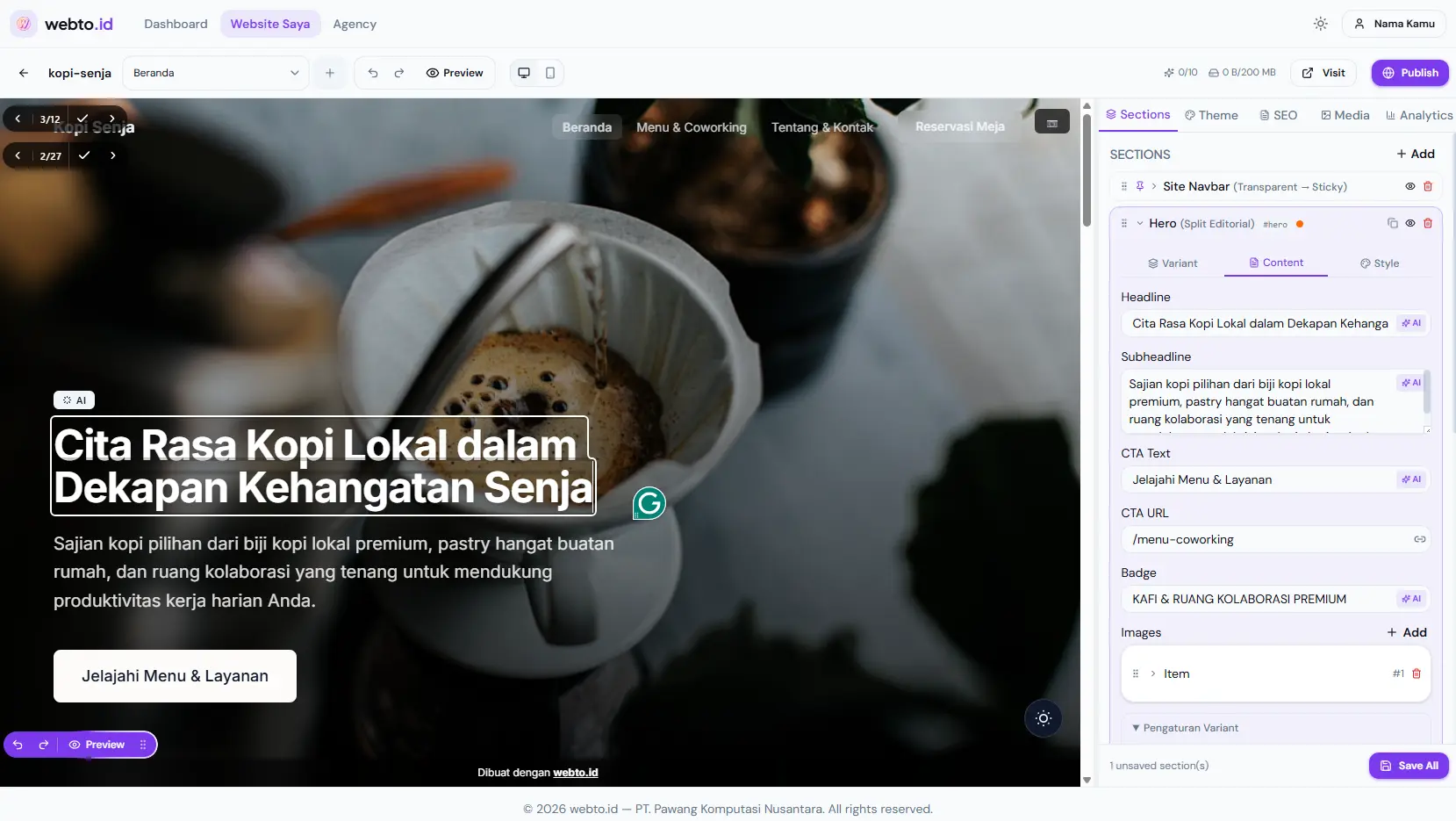Grab the floating toolbar drag handle

(x=143, y=745)
